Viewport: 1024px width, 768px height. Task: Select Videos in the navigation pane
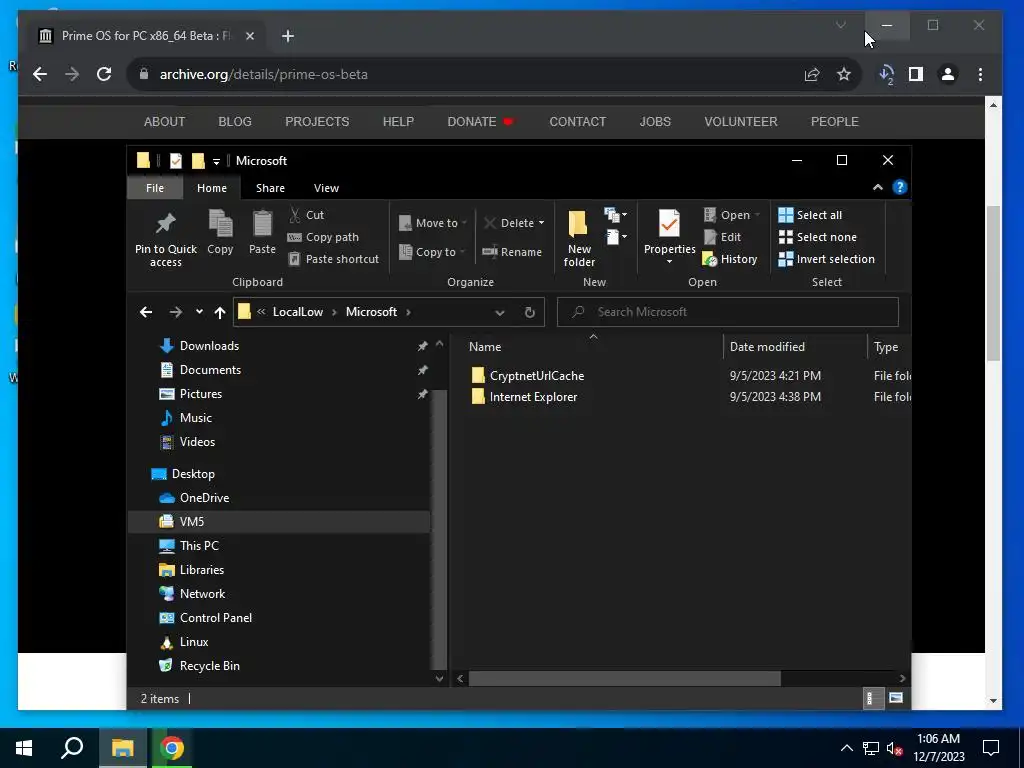(197, 442)
